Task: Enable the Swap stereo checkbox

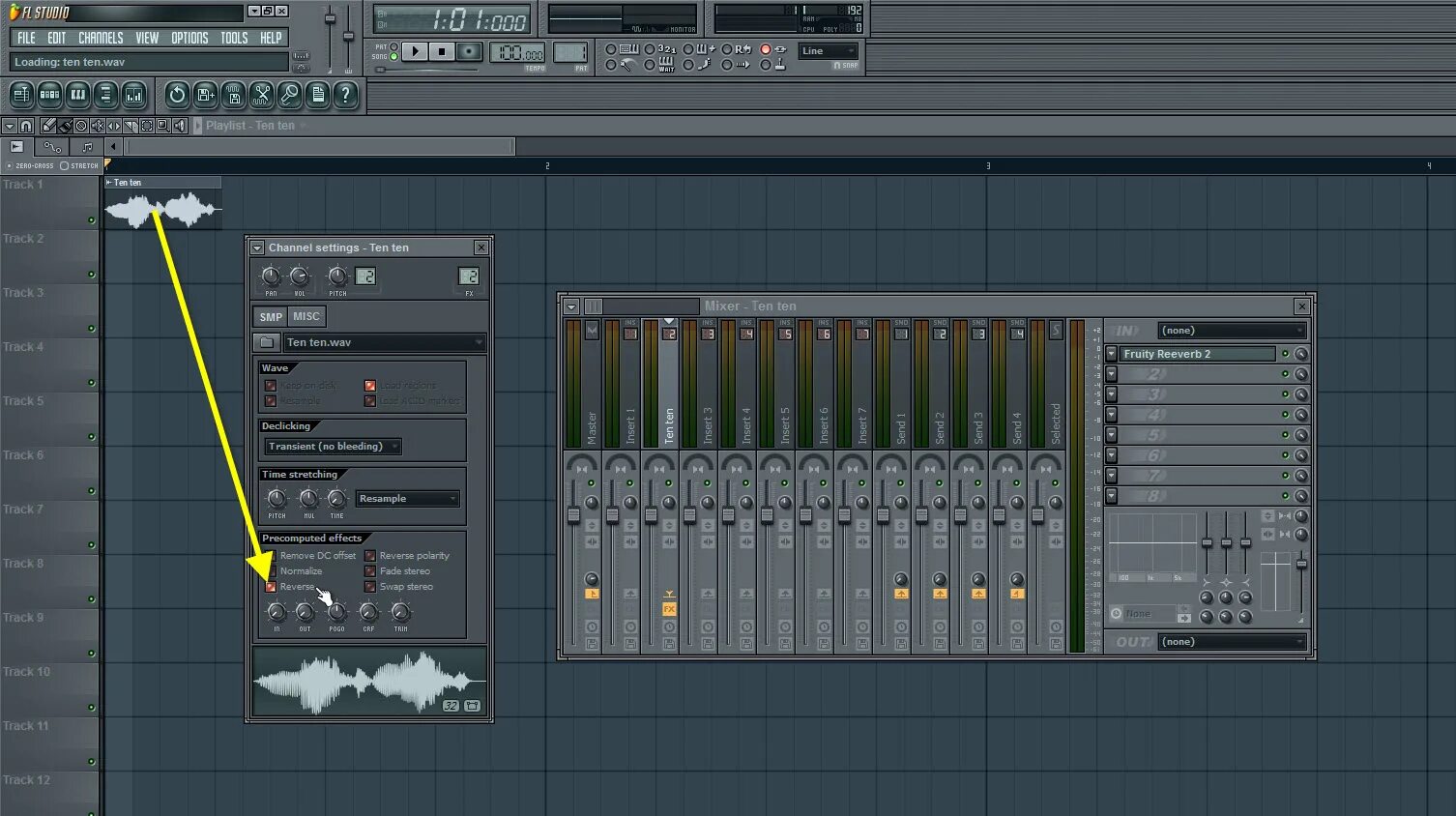Action: tap(370, 587)
